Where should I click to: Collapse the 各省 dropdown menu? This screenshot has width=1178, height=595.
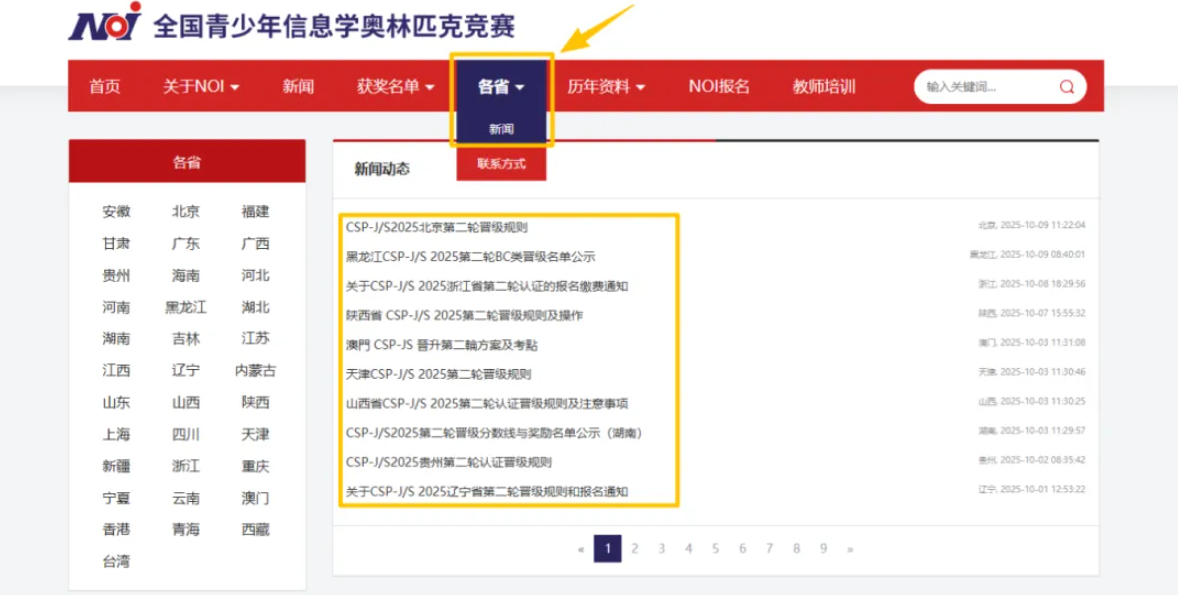pos(501,87)
